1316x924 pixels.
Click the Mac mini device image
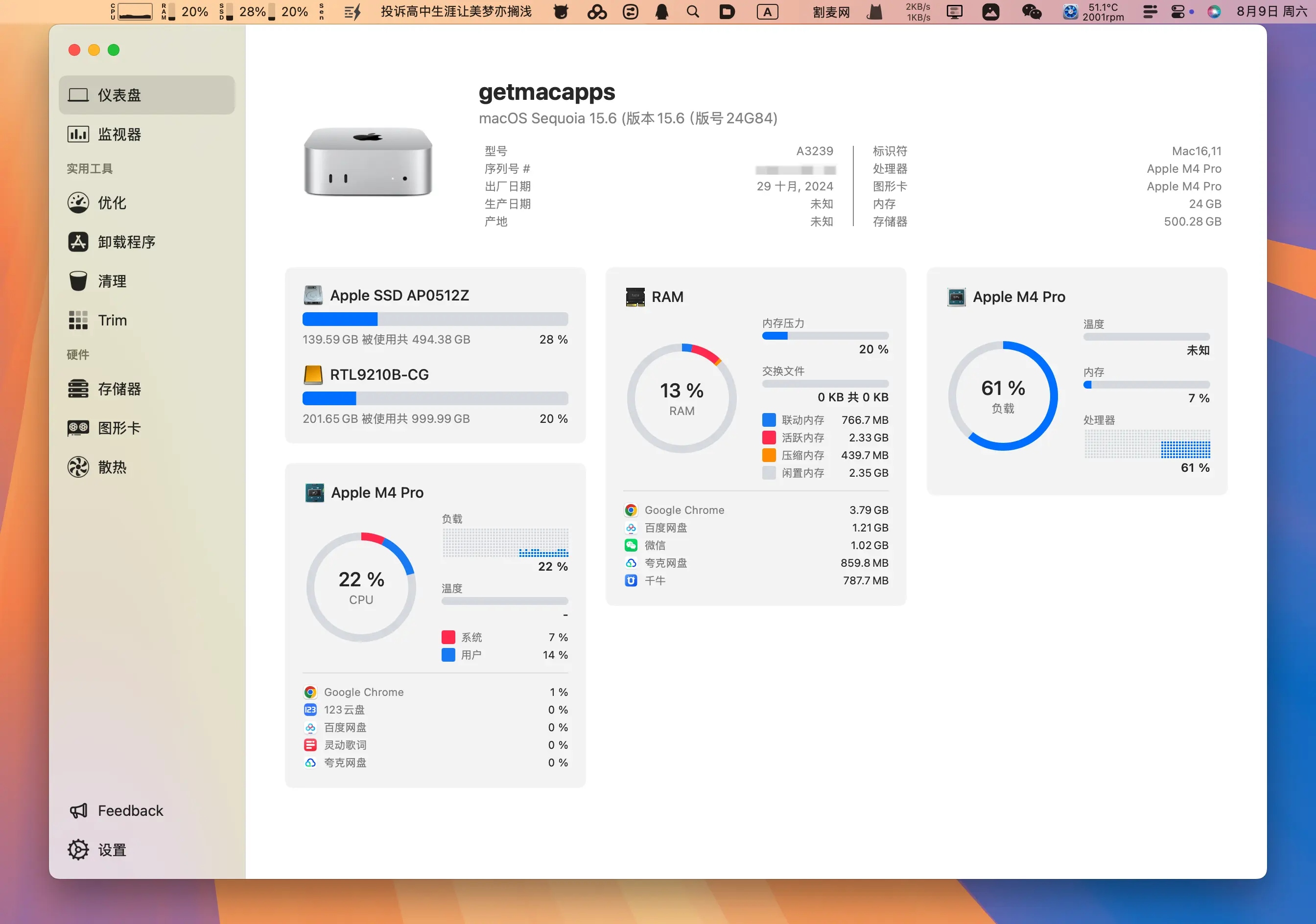367,162
